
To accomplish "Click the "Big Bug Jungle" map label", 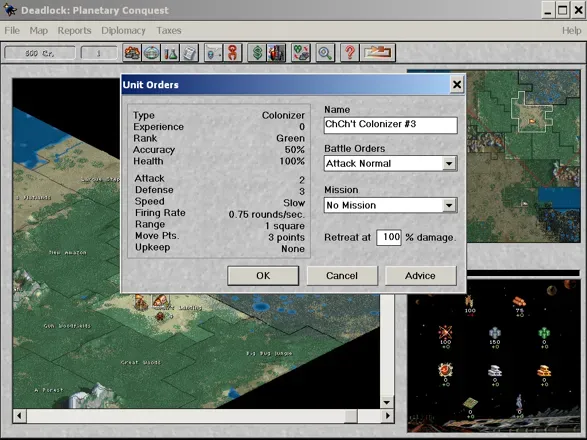I will pyautogui.click(x=269, y=353).
